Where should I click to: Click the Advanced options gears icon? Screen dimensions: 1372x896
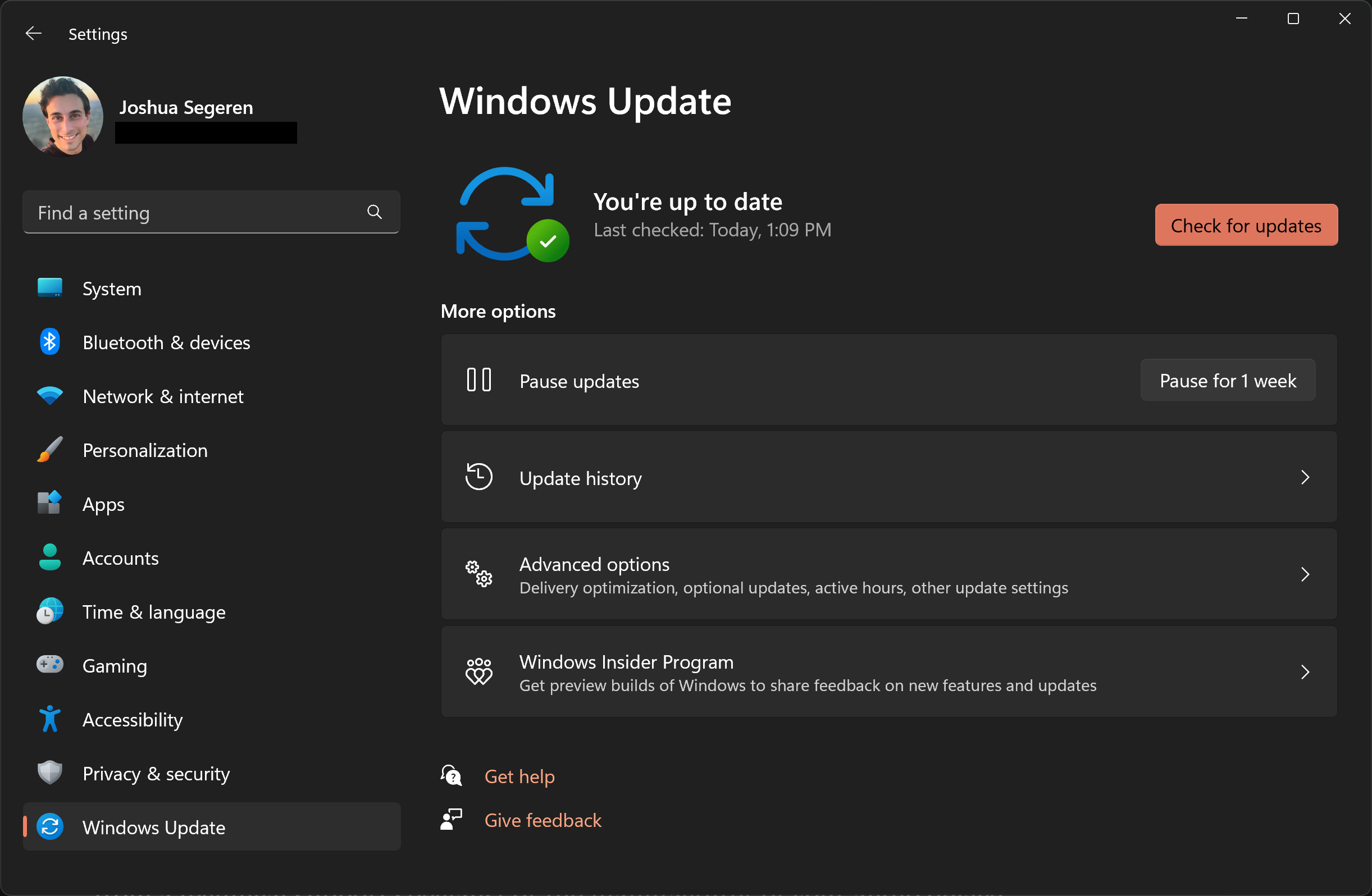point(478,574)
